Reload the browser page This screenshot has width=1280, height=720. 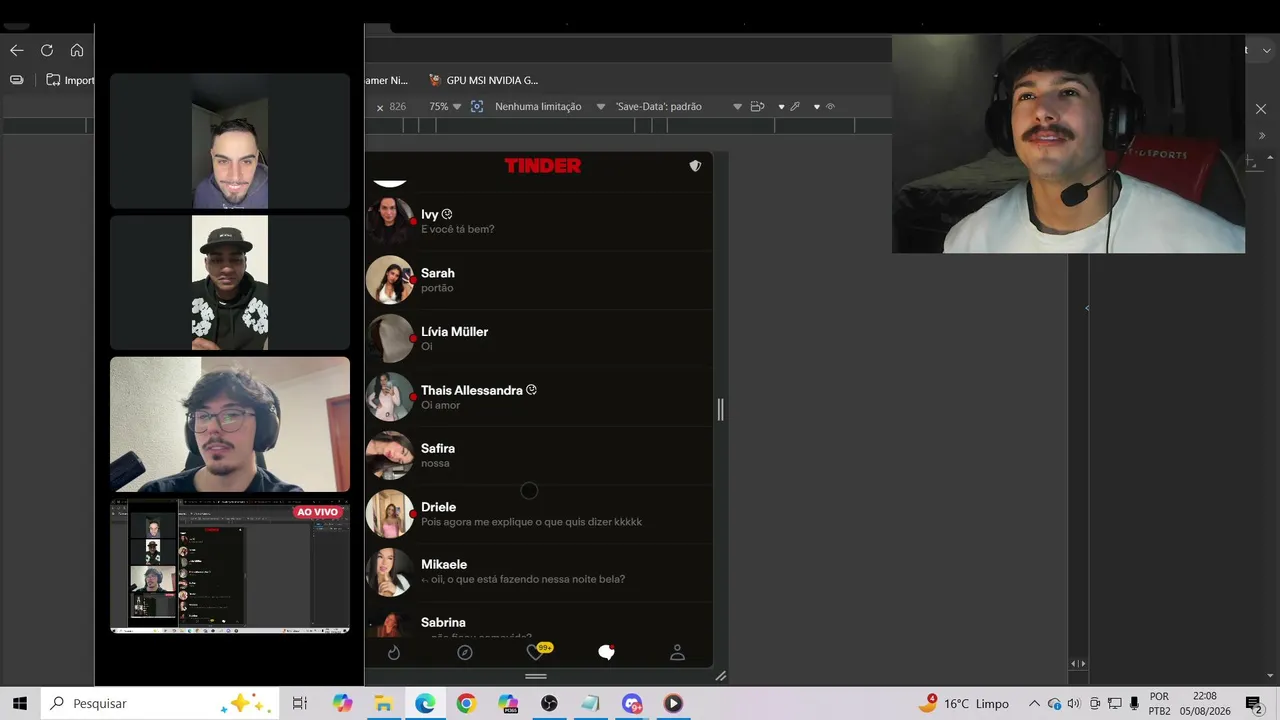tap(47, 50)
